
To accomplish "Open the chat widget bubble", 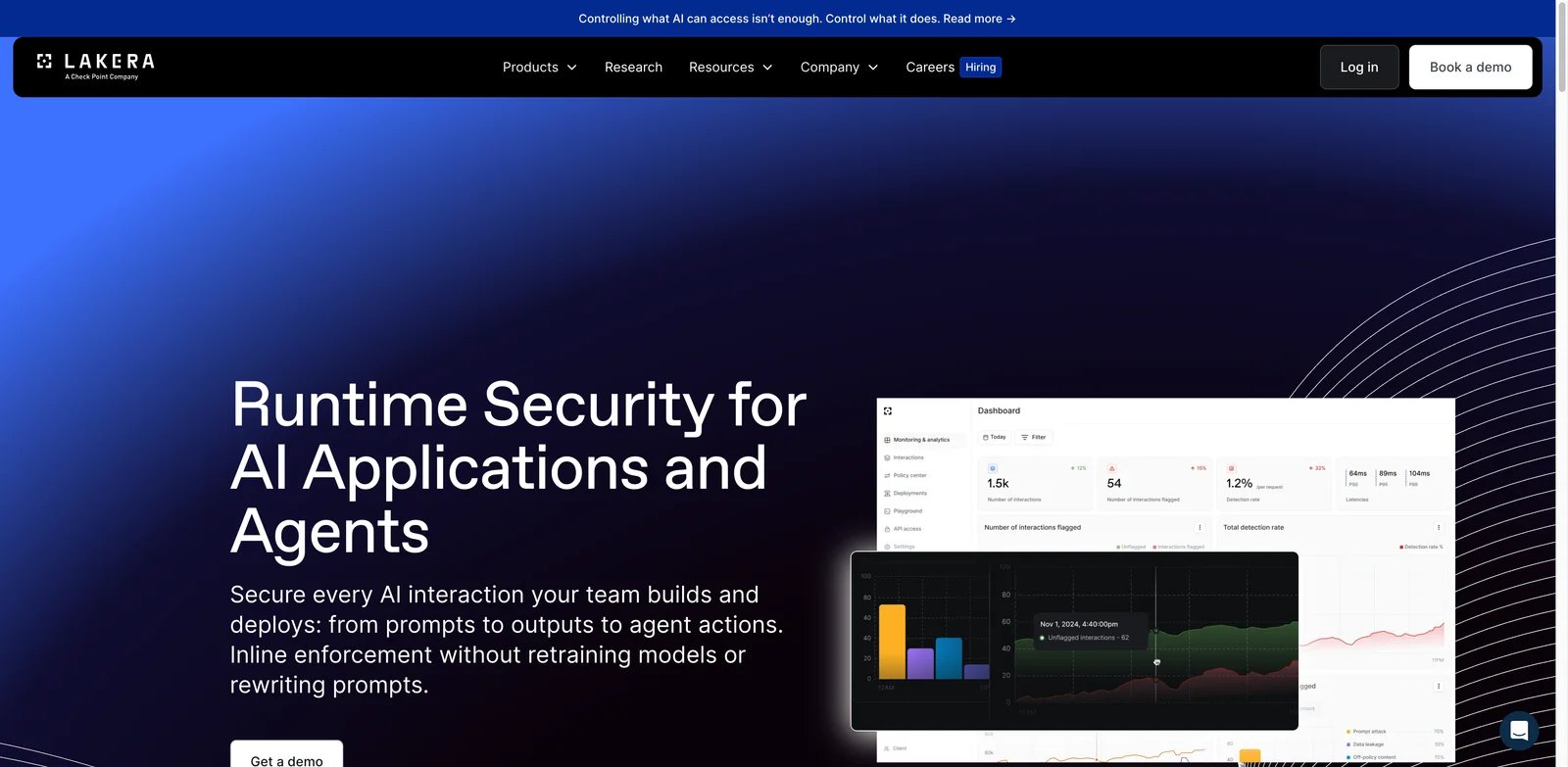I will [1519, 731].
